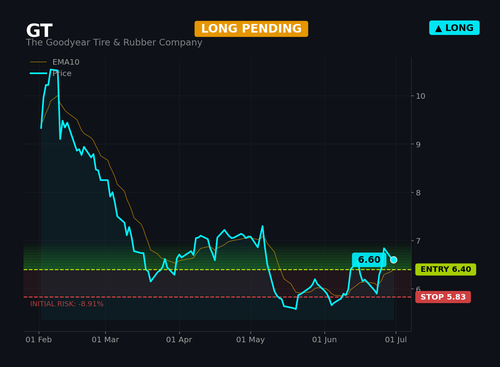Click the brown EMA10 legend line sample
This screenshot has height=367, width=500.
38,62
